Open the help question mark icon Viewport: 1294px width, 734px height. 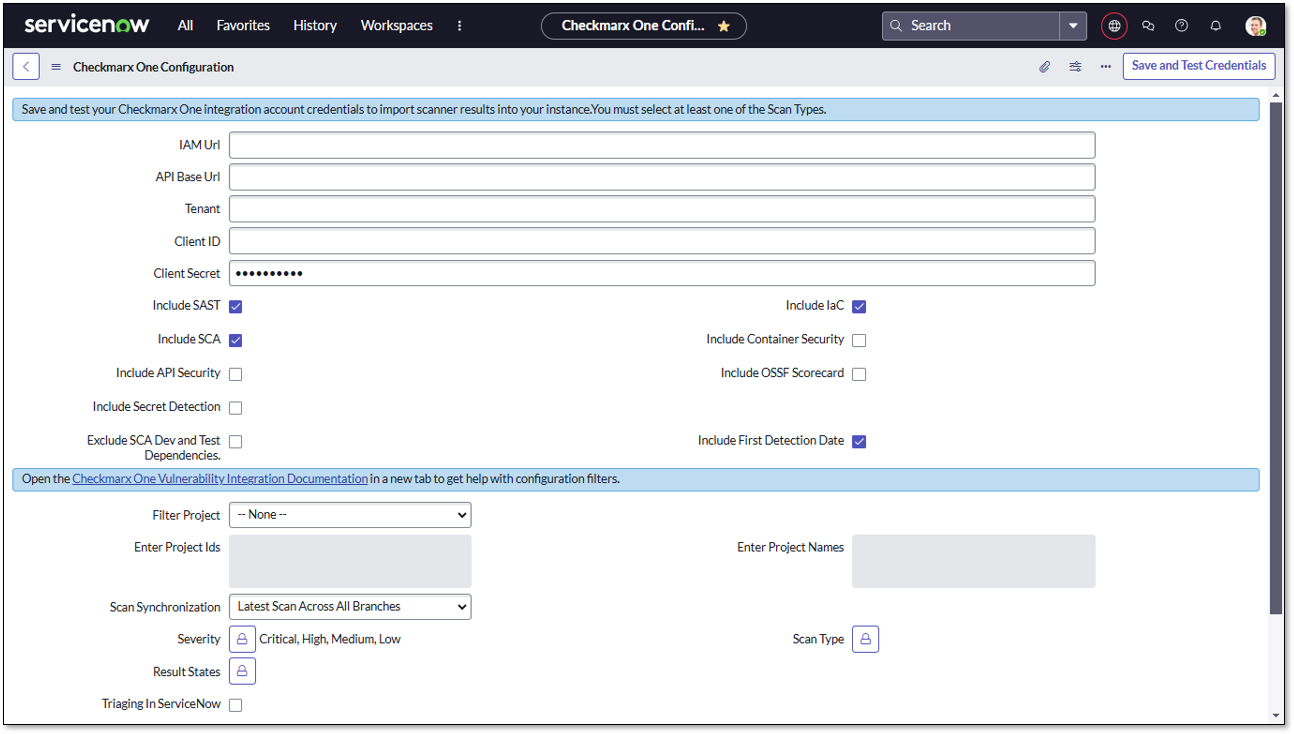(1182, 26)
